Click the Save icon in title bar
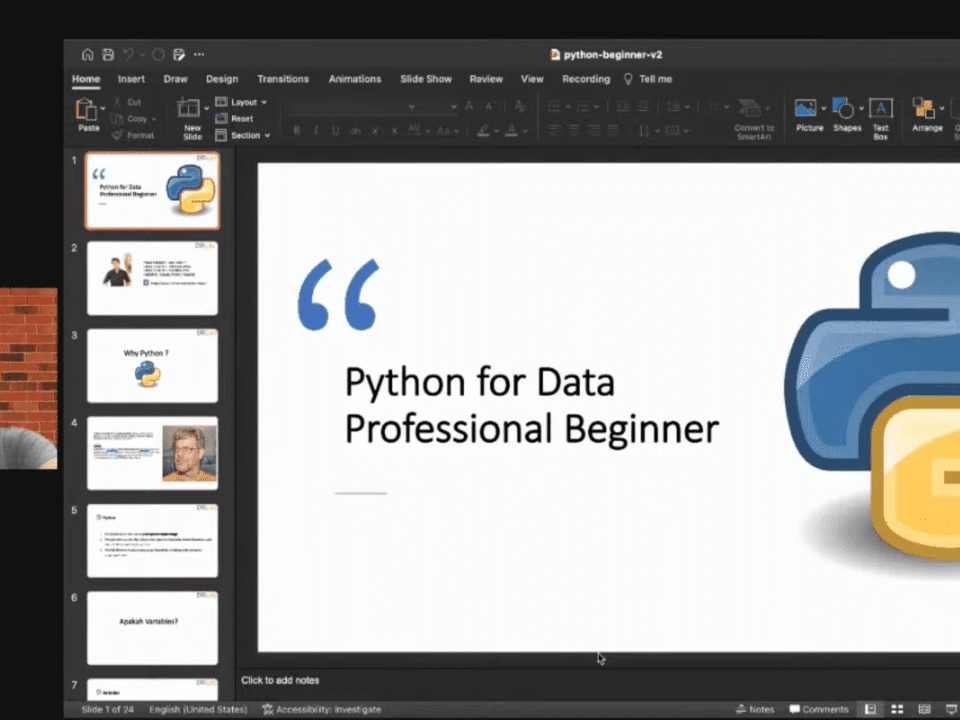Screen dimensions: 960x720 [108, 55]
